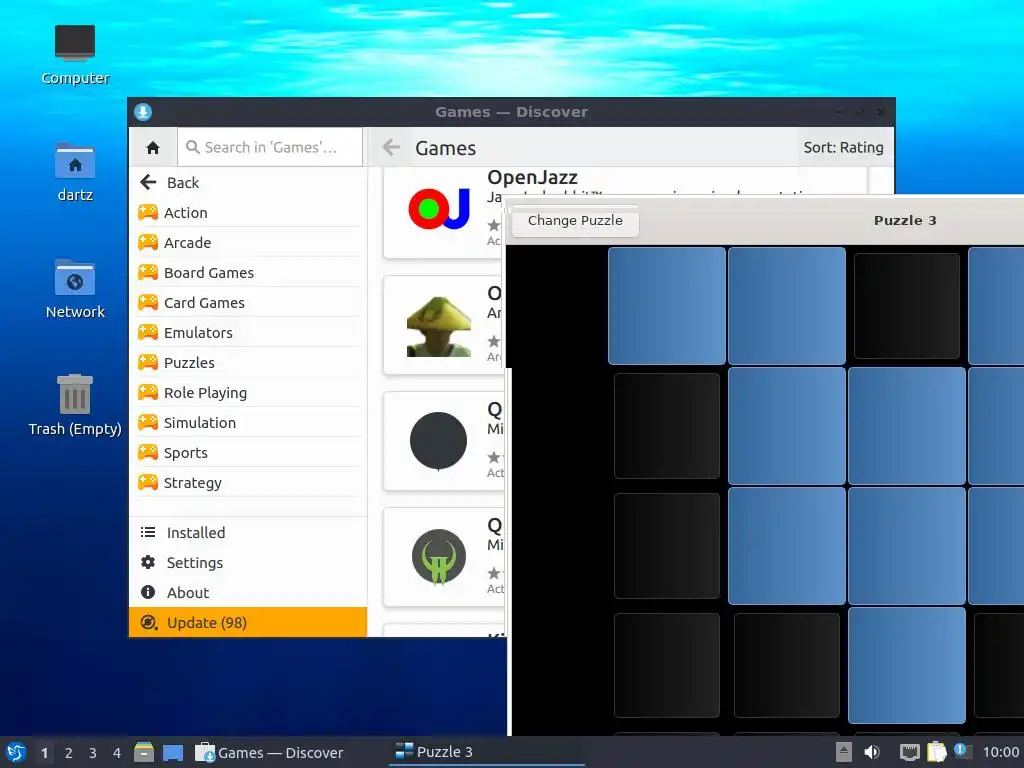Click the straw hat character app thumbnail
The image size is (1024, 768).
coord(439,327)
